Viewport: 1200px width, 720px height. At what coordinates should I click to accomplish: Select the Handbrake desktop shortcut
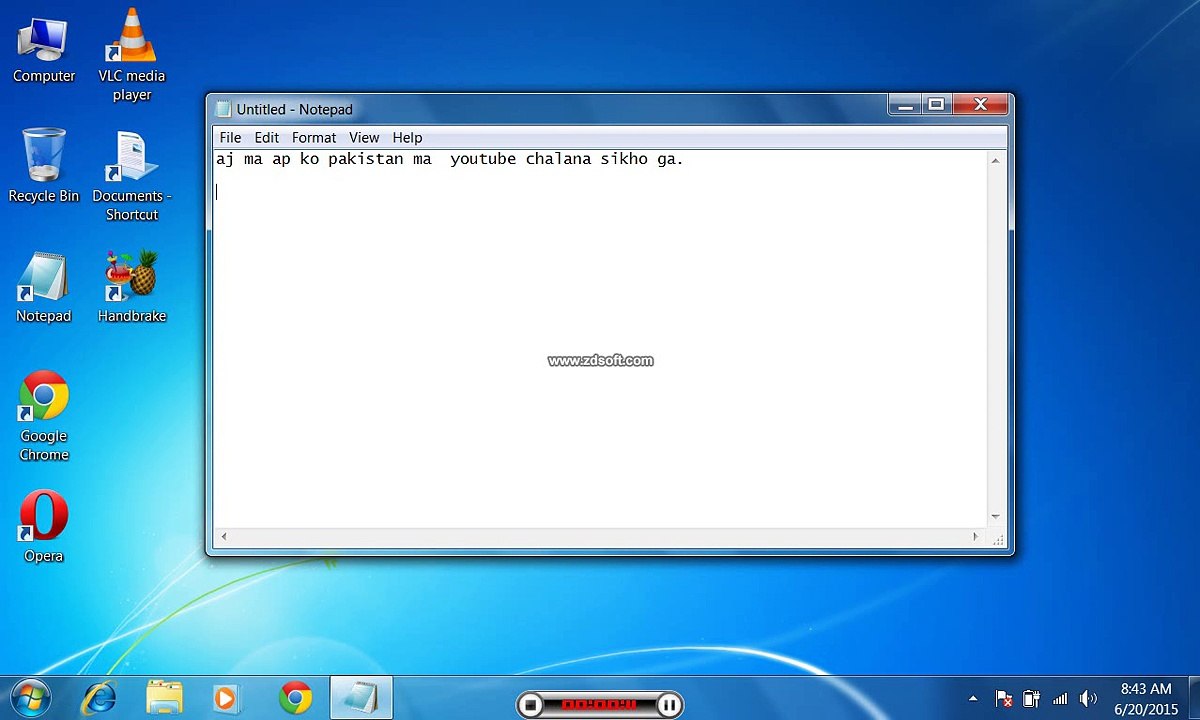(131, 288)
